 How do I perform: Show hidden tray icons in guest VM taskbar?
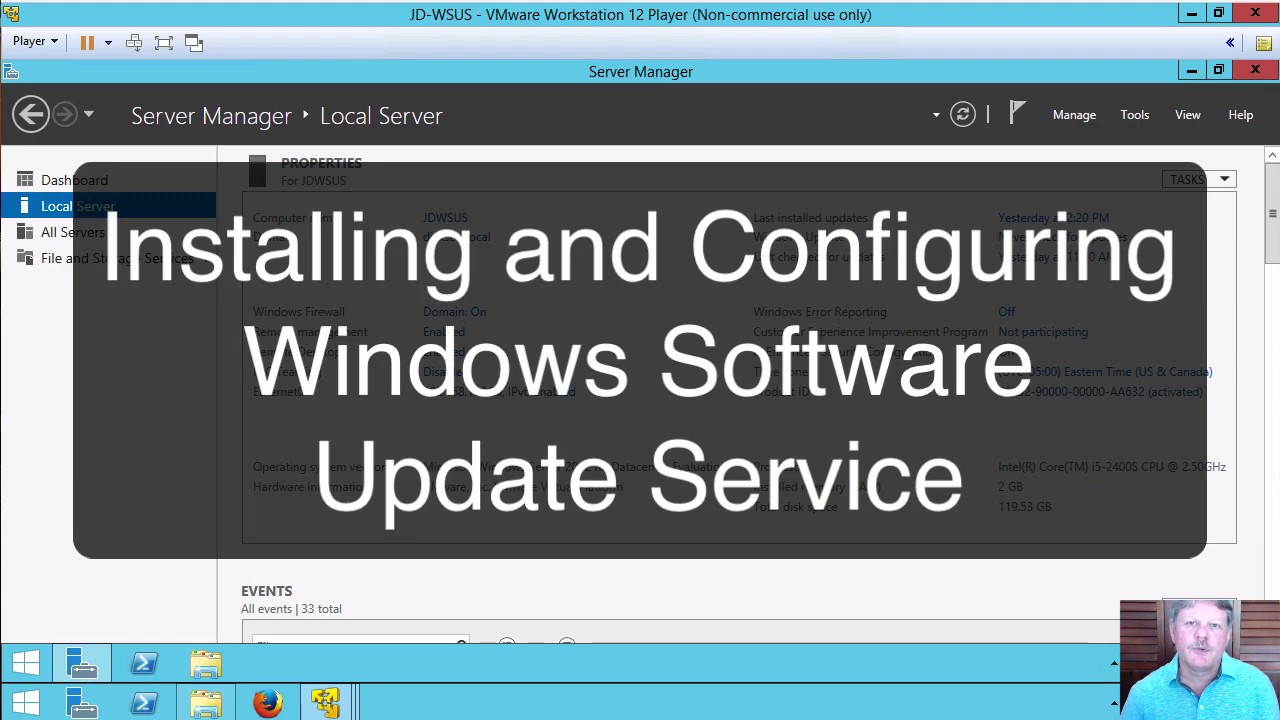[1114, 663]
